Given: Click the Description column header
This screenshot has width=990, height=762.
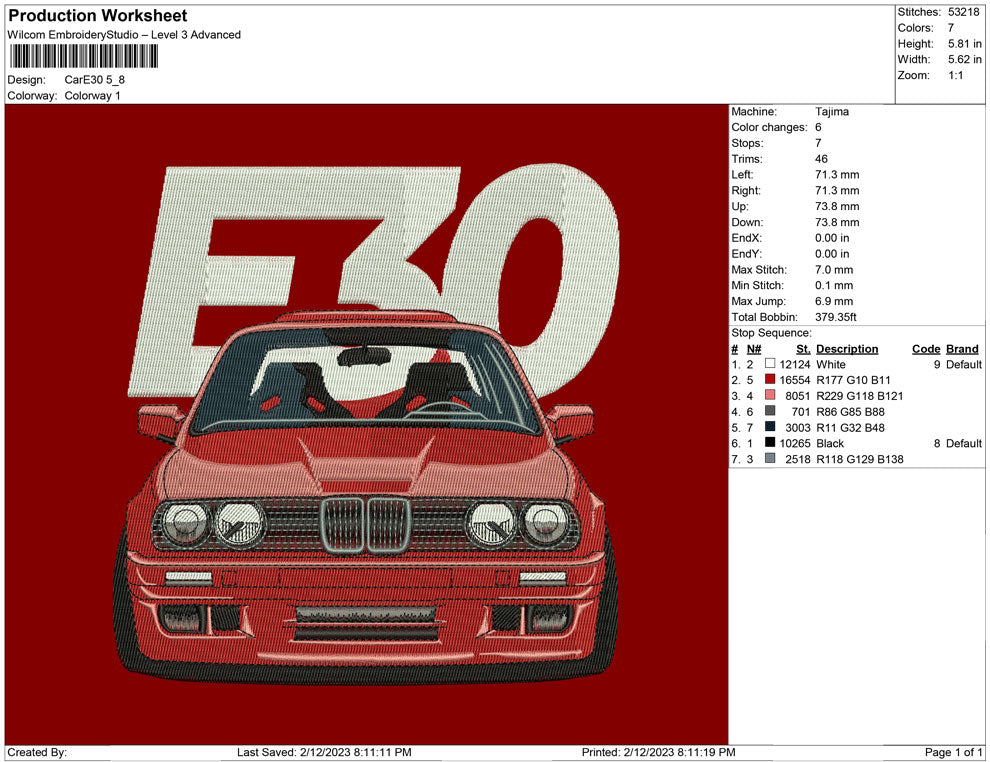Looking at the screenshot, I should coord(847,348).
